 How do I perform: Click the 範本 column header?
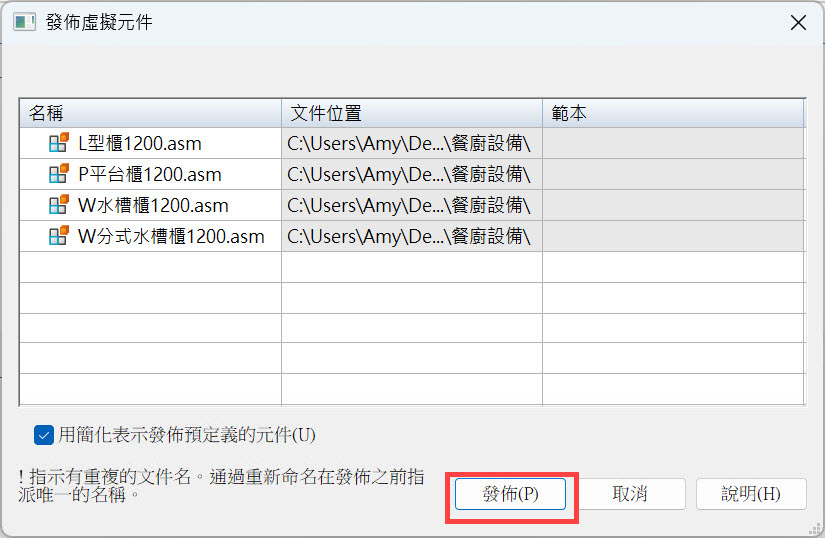point(672,113)
